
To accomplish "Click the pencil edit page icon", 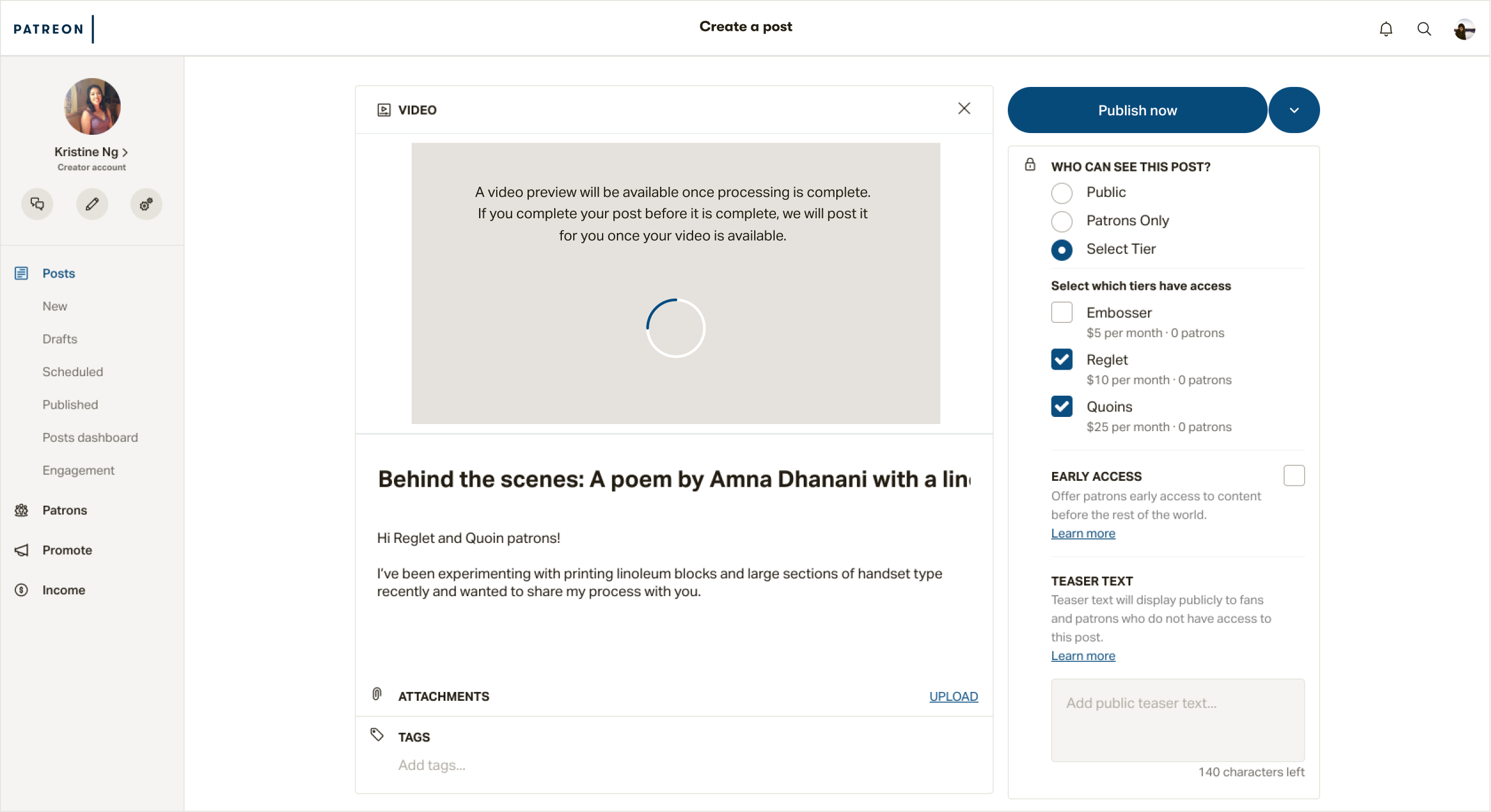I will (92, 204).
